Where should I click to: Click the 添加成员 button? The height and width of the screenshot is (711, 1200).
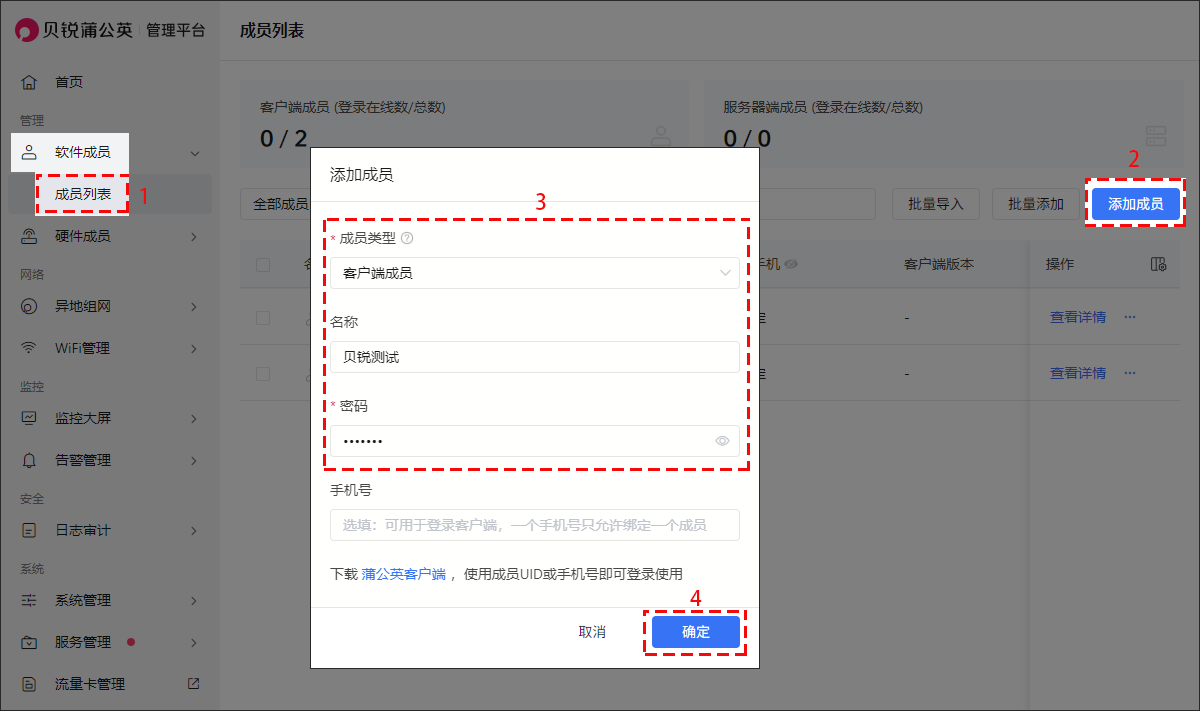click(1135, 204)
